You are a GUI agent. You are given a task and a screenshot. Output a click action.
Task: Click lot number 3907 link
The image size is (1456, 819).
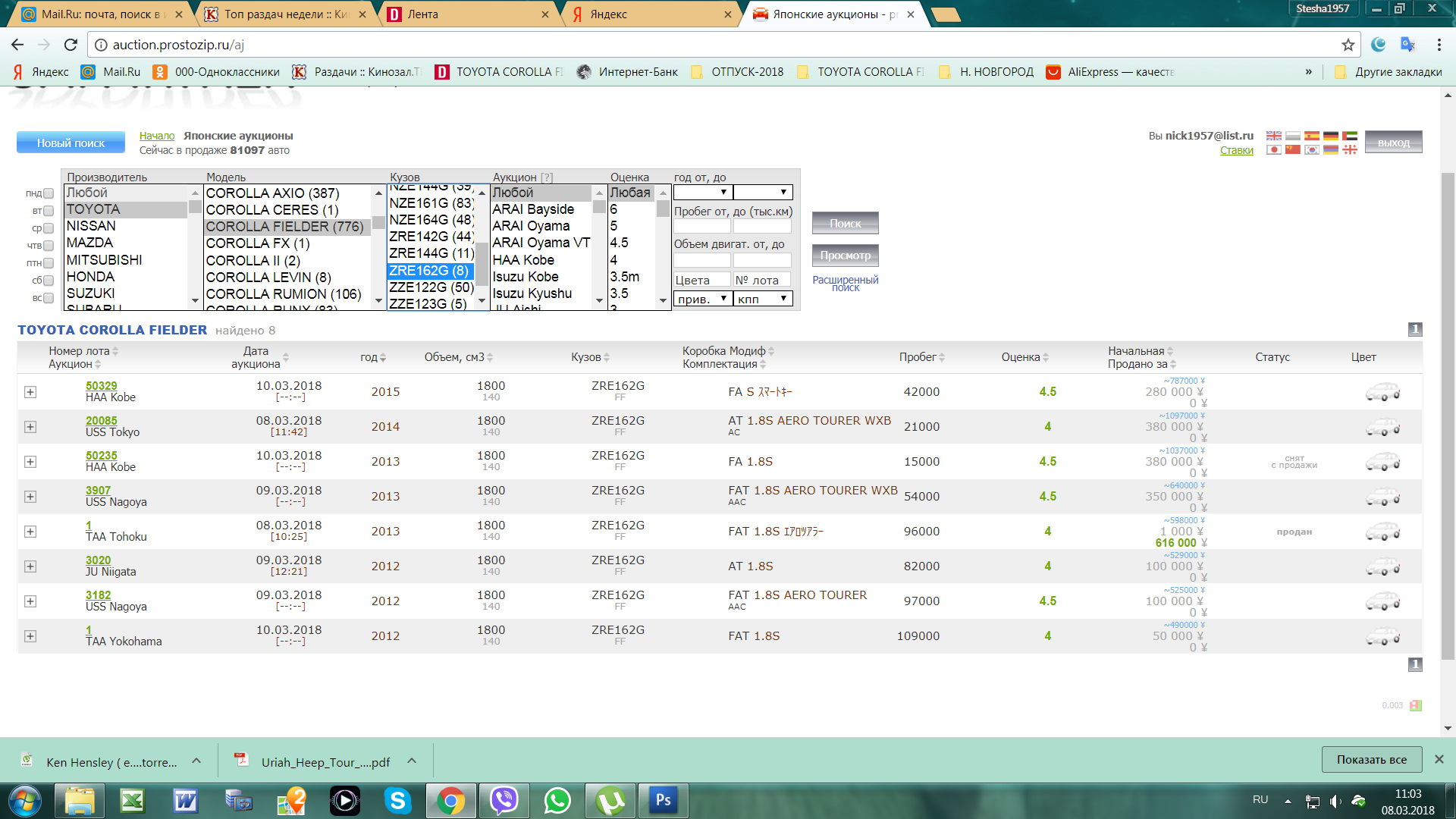[94, 490]
